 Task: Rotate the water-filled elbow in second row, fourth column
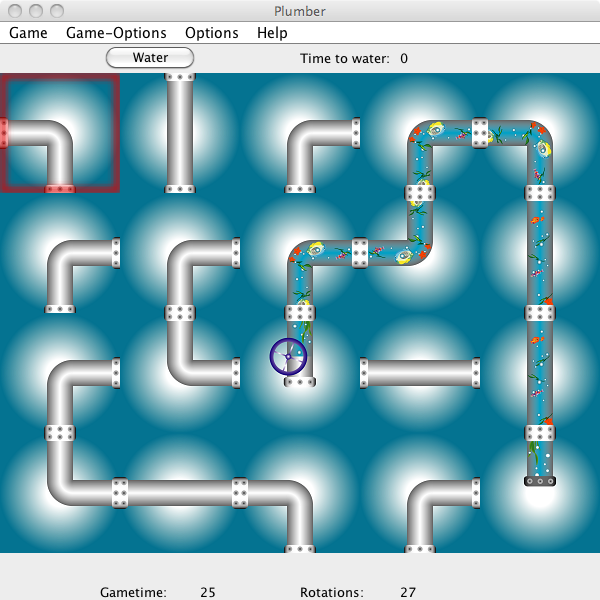(420, 253)
